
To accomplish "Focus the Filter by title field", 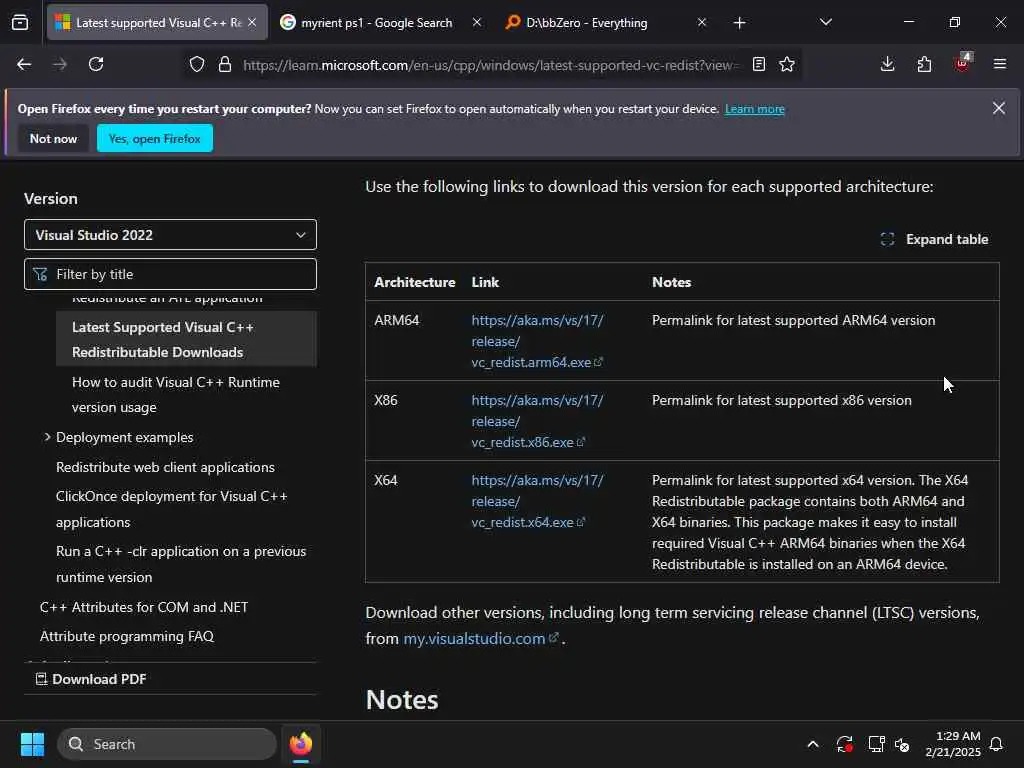I will tap(170, 274).
